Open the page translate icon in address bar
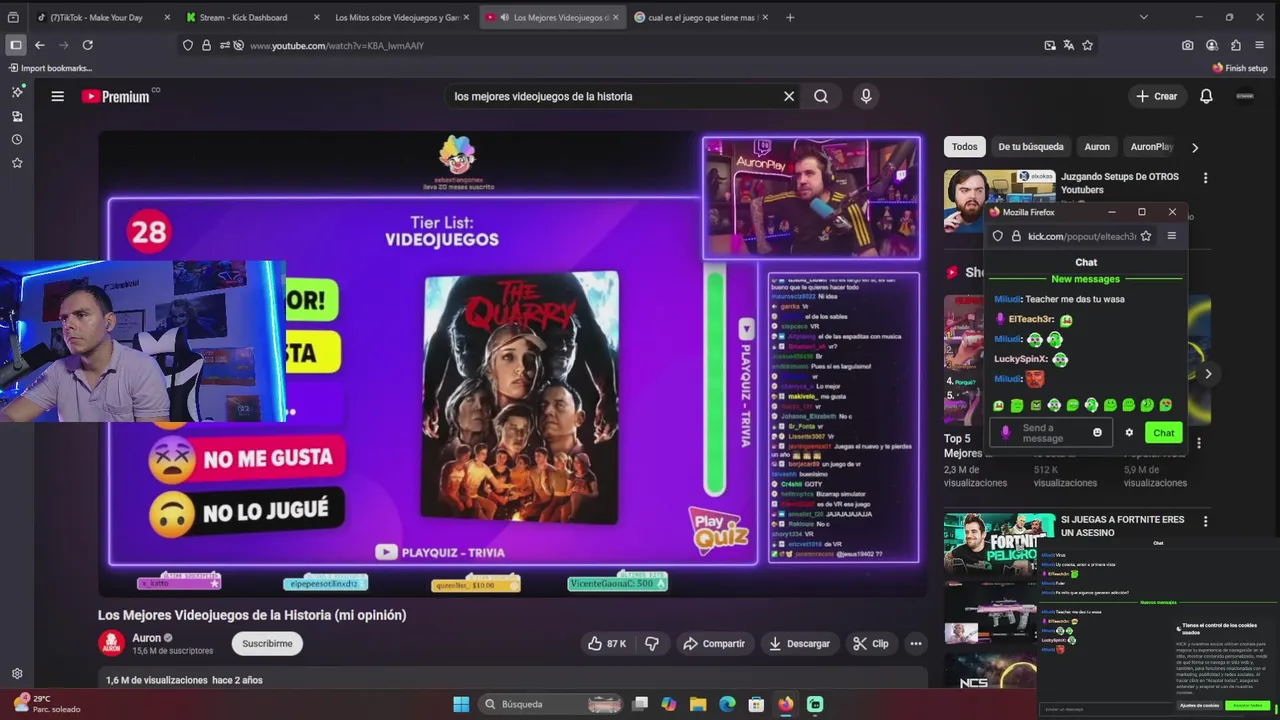This screenshot has width=1280, height=720. [1068, 45]
